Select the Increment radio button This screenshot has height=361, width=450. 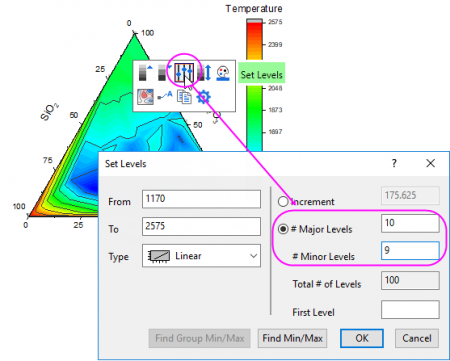tap(283, 201)
